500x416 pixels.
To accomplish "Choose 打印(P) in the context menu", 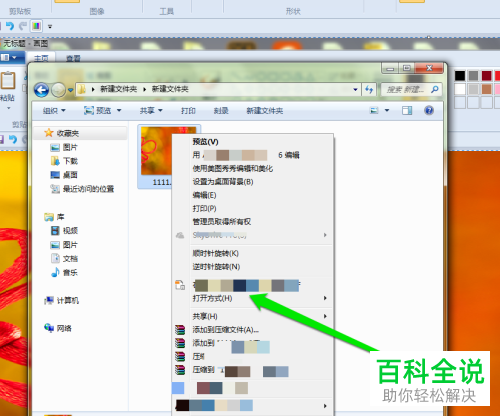I will [x=204, y=208].
